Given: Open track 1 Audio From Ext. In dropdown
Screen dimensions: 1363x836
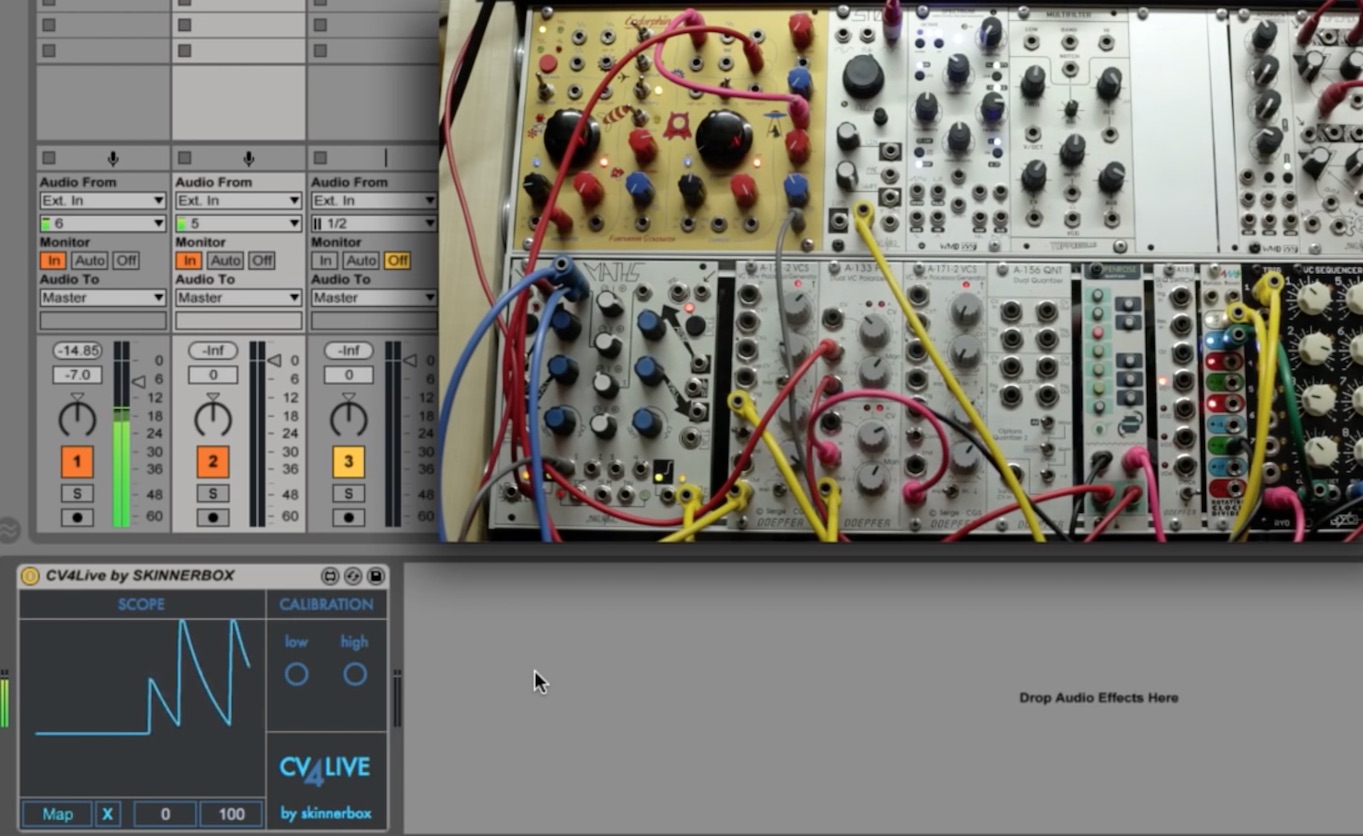Looking at the screenshot, I should (x=102, y=201).
